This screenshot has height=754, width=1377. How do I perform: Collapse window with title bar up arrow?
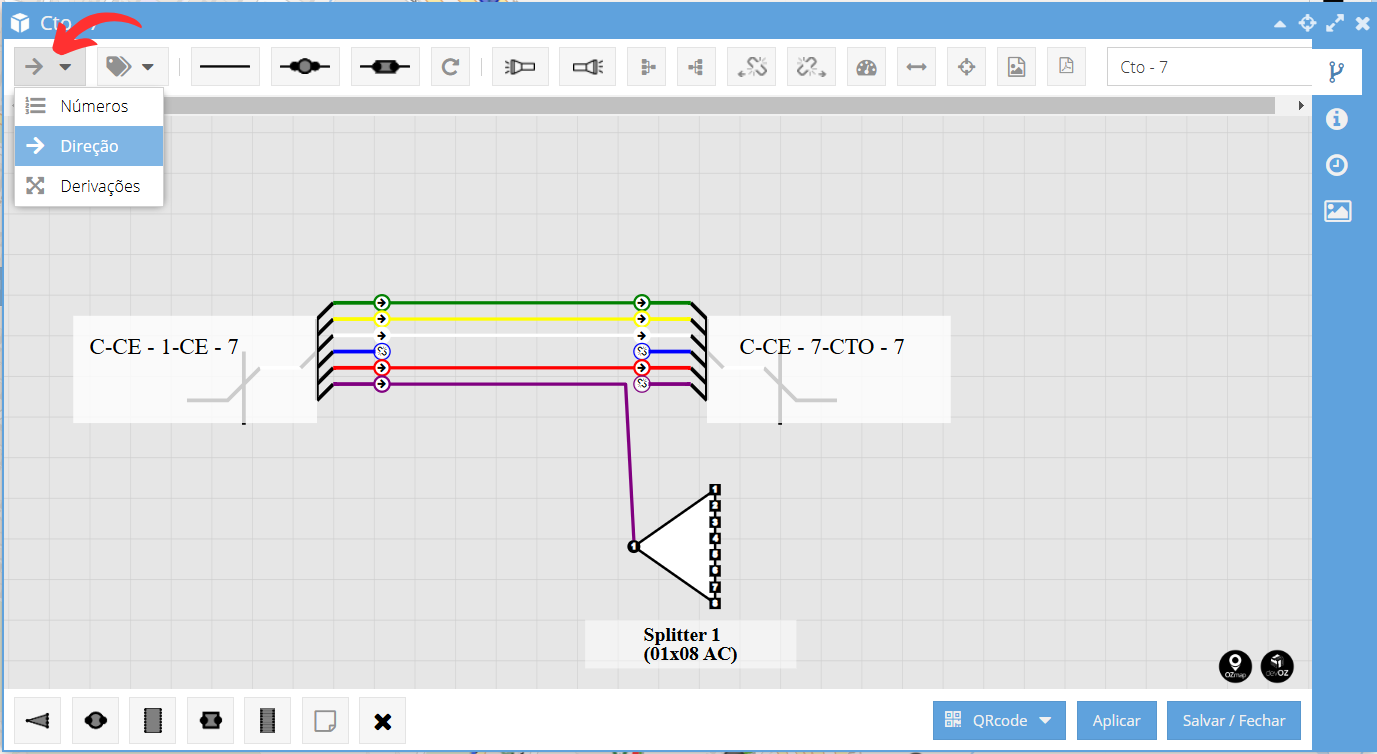[1280, 23]
